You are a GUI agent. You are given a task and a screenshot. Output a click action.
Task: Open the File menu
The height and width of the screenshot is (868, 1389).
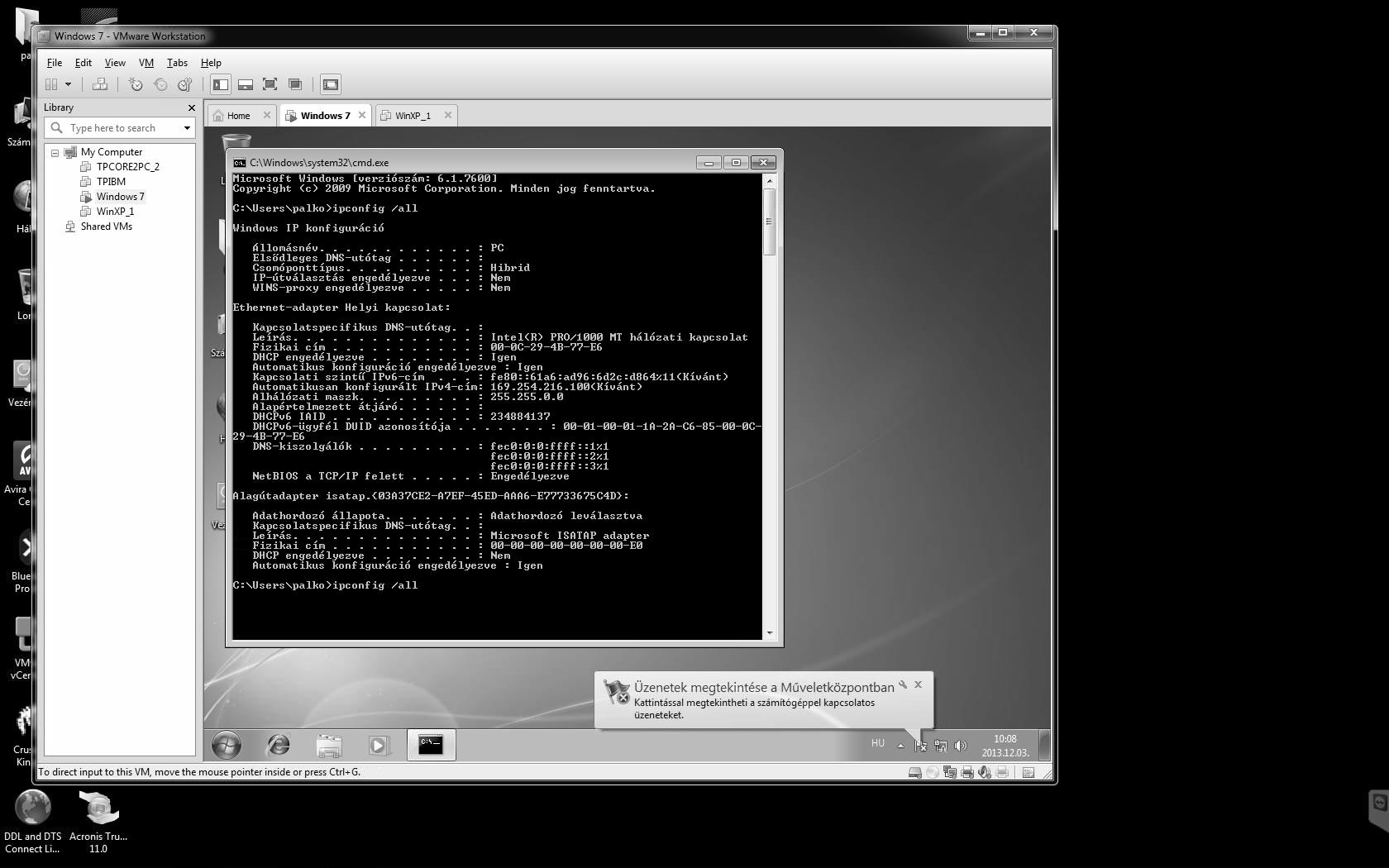[x=55, y=63]
